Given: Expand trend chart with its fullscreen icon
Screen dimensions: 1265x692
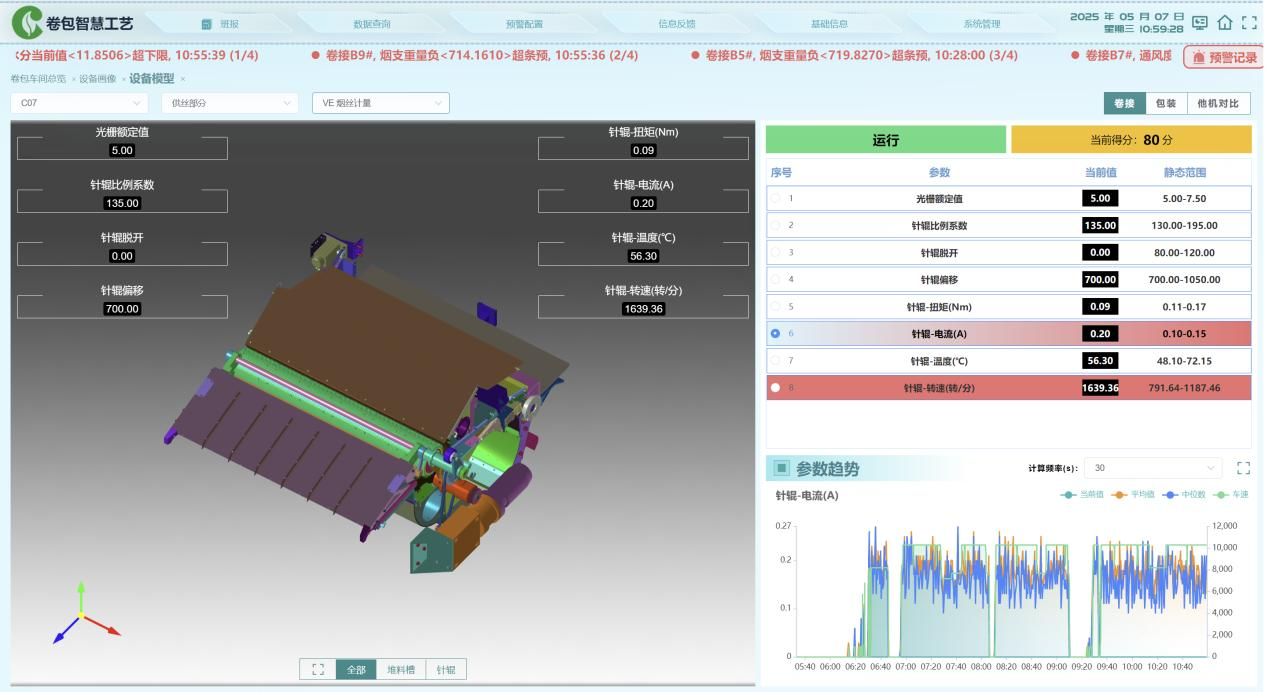Looking at the screenshot, I should [1243, 468].
